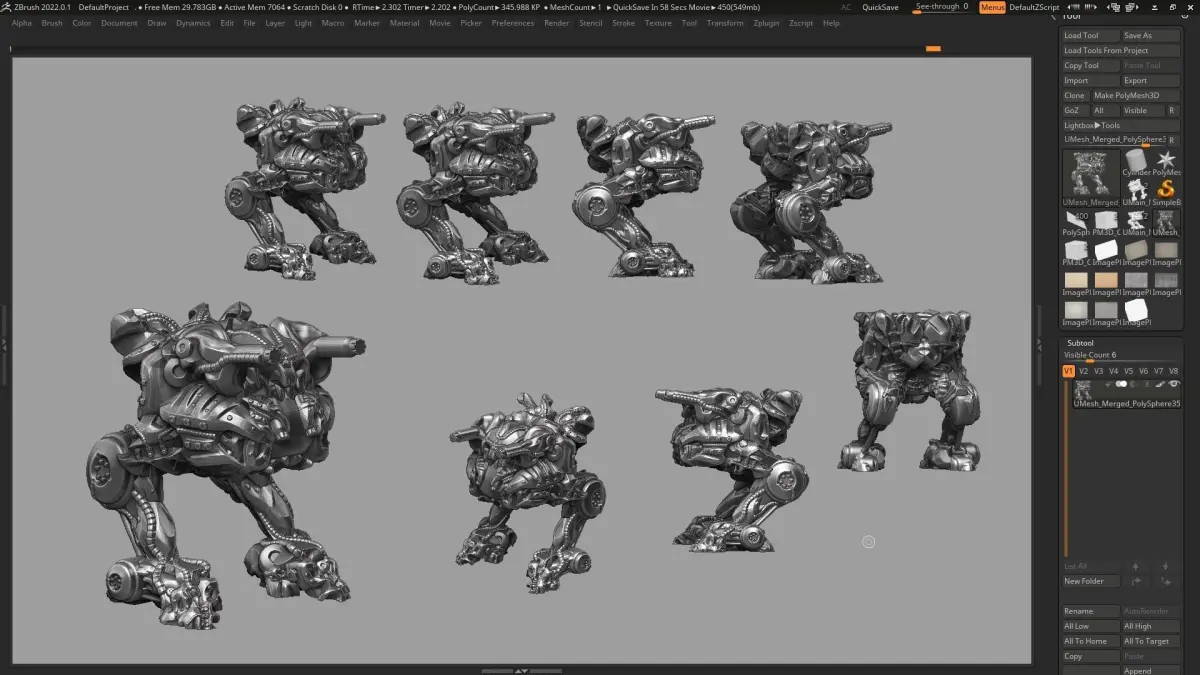Select visibility set V8
Screen dimensions: 1200x675
(1173, 371)
